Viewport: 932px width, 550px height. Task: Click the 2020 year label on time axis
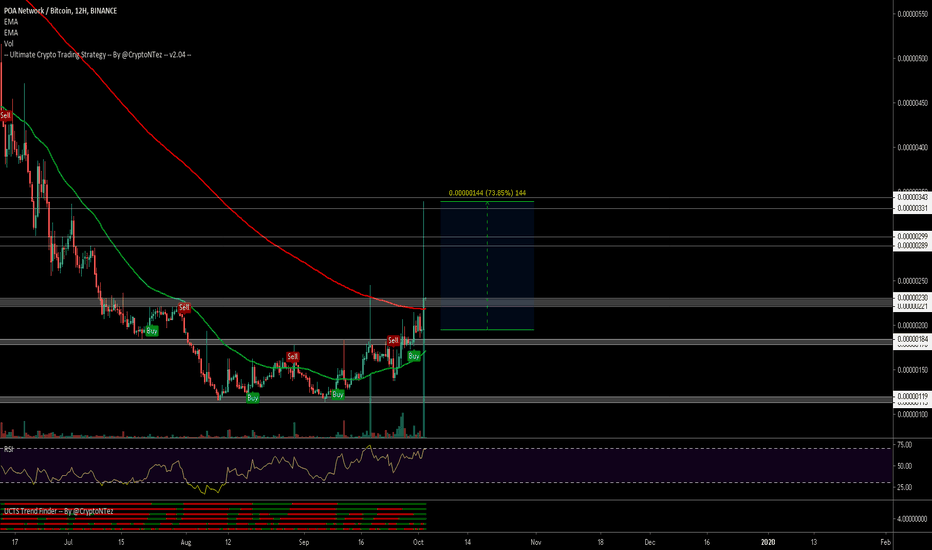[768, 542]
